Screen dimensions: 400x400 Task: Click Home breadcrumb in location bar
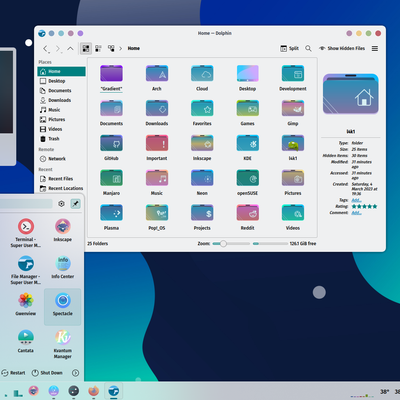pyautogui.click(x=134, y=48)
